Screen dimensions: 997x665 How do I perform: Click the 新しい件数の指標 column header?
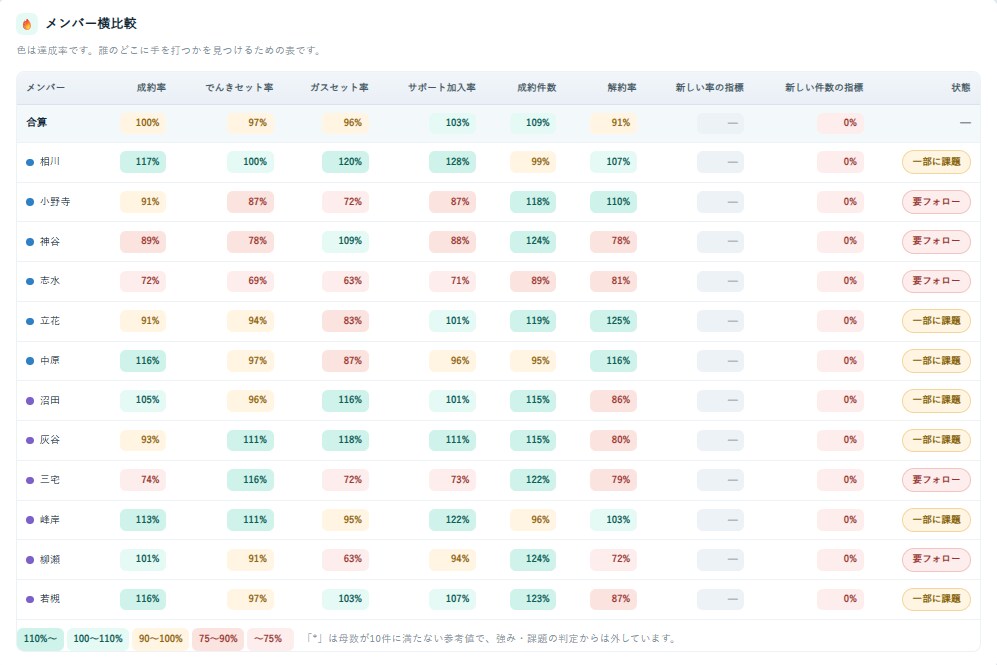click(x=824, y=88)
